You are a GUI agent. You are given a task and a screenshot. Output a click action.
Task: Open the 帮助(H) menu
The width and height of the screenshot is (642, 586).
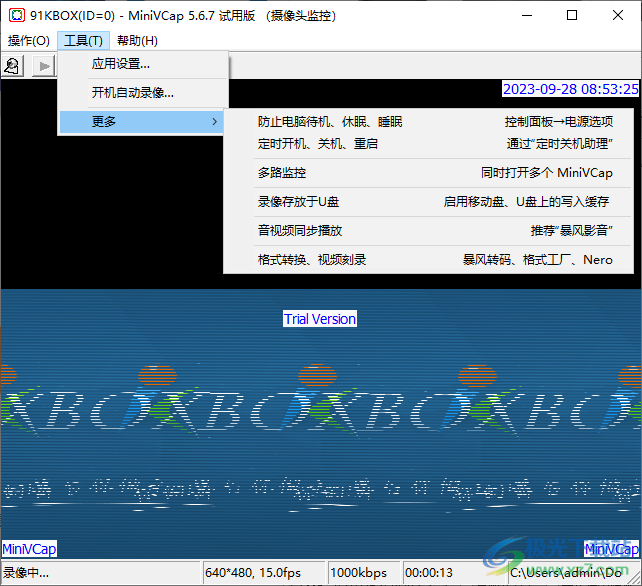pos(137,41)
